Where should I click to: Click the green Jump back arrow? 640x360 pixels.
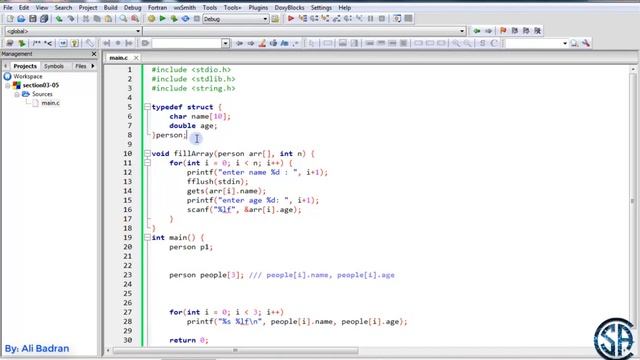476,31
